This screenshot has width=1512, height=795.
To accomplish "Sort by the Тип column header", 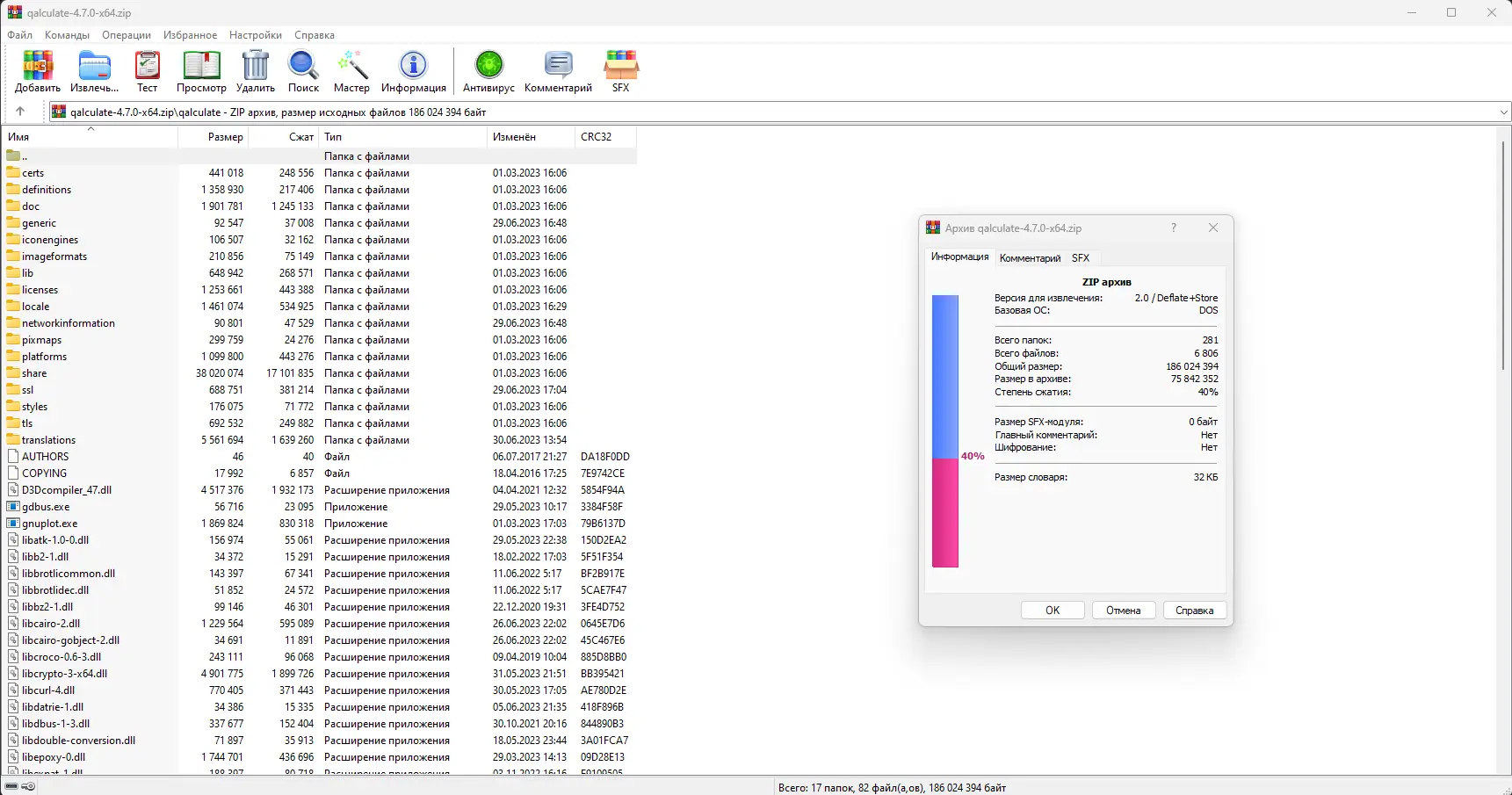I will [402, 137].
